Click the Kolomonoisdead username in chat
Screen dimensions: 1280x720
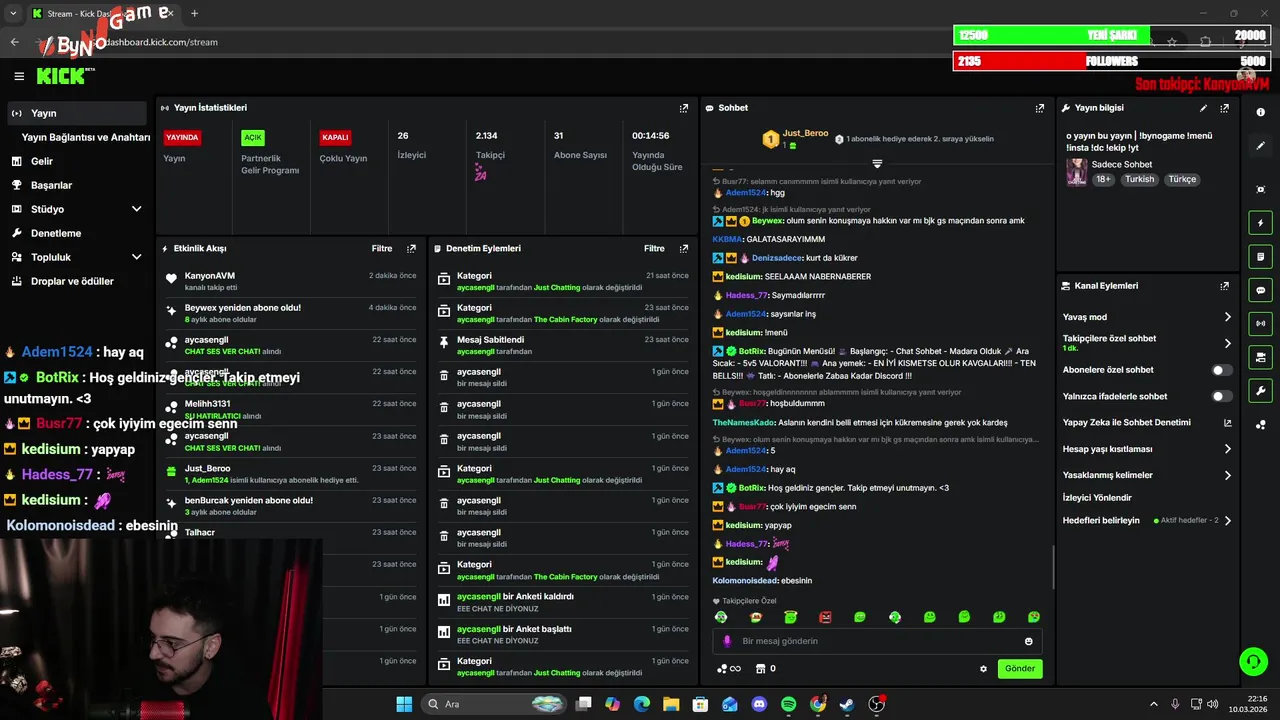pyautogui.click(x=745, y=580)
